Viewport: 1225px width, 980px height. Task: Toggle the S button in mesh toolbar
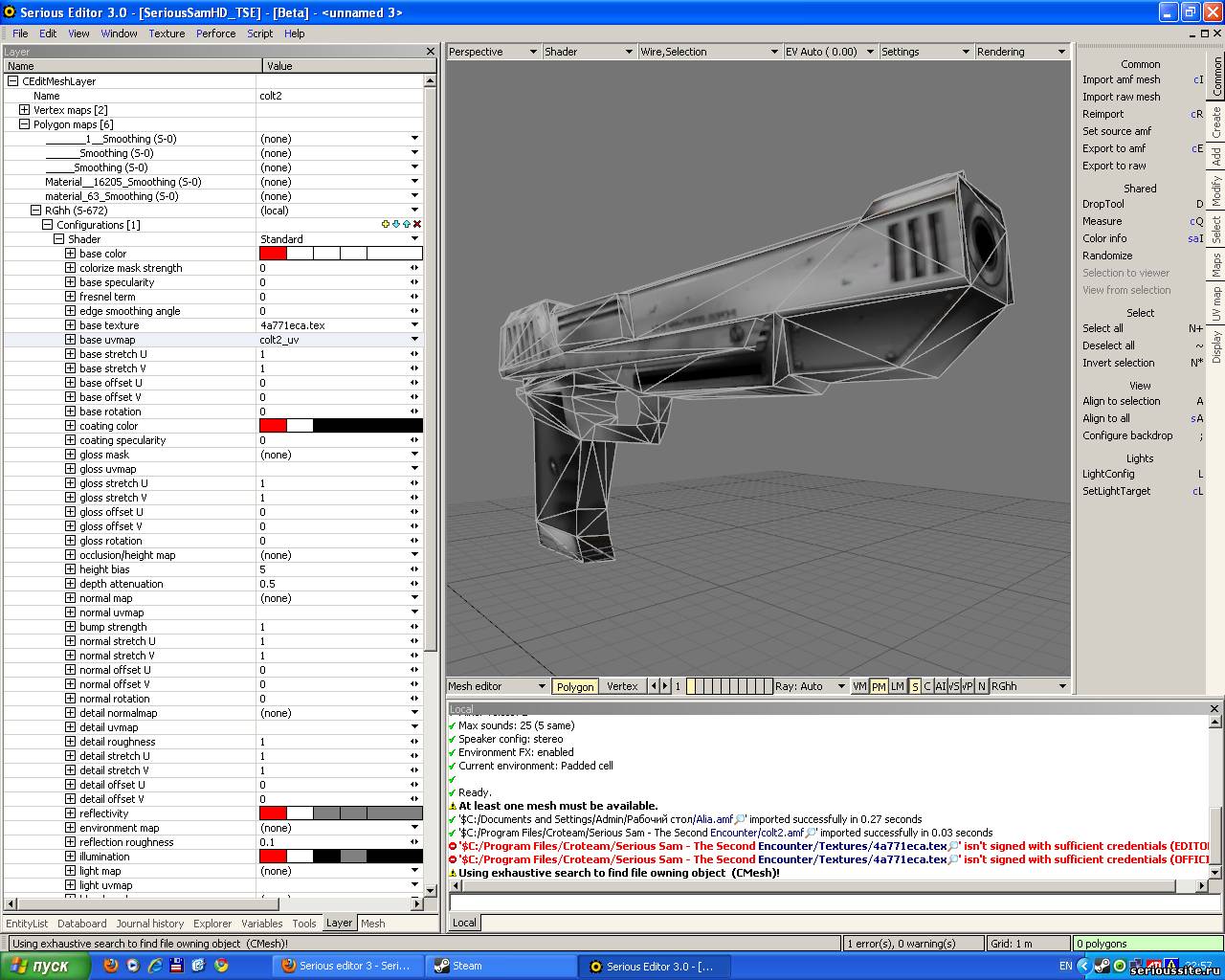click(x=915, y=686)
